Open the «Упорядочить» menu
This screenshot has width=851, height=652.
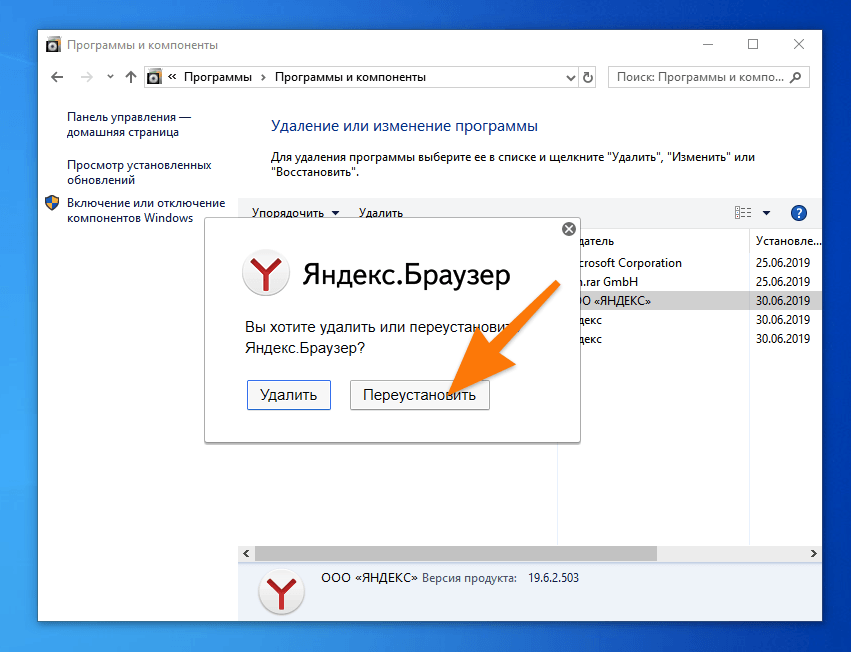point(295,213)
